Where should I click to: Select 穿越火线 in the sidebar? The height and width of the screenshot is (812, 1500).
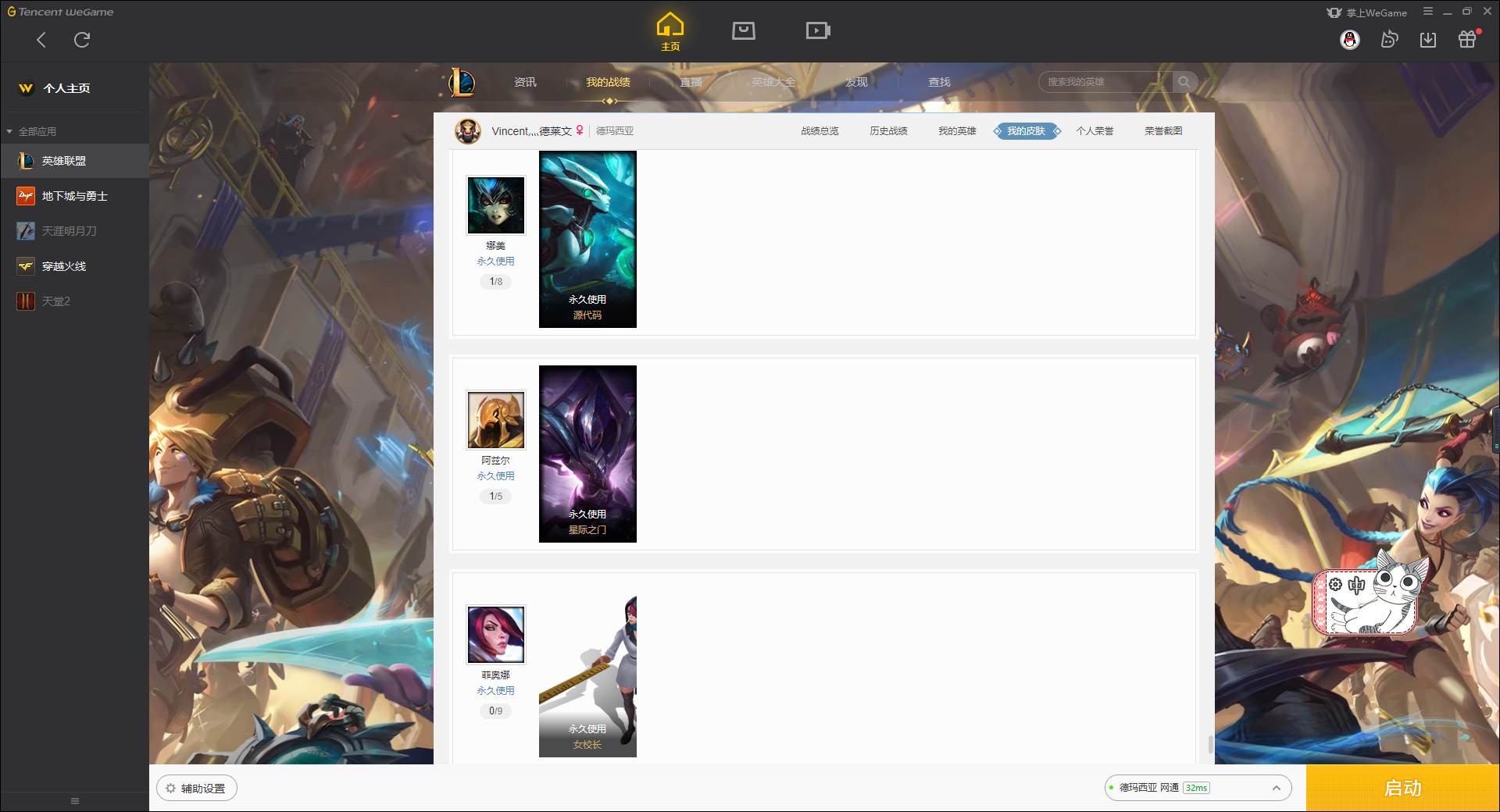[74, 266]
